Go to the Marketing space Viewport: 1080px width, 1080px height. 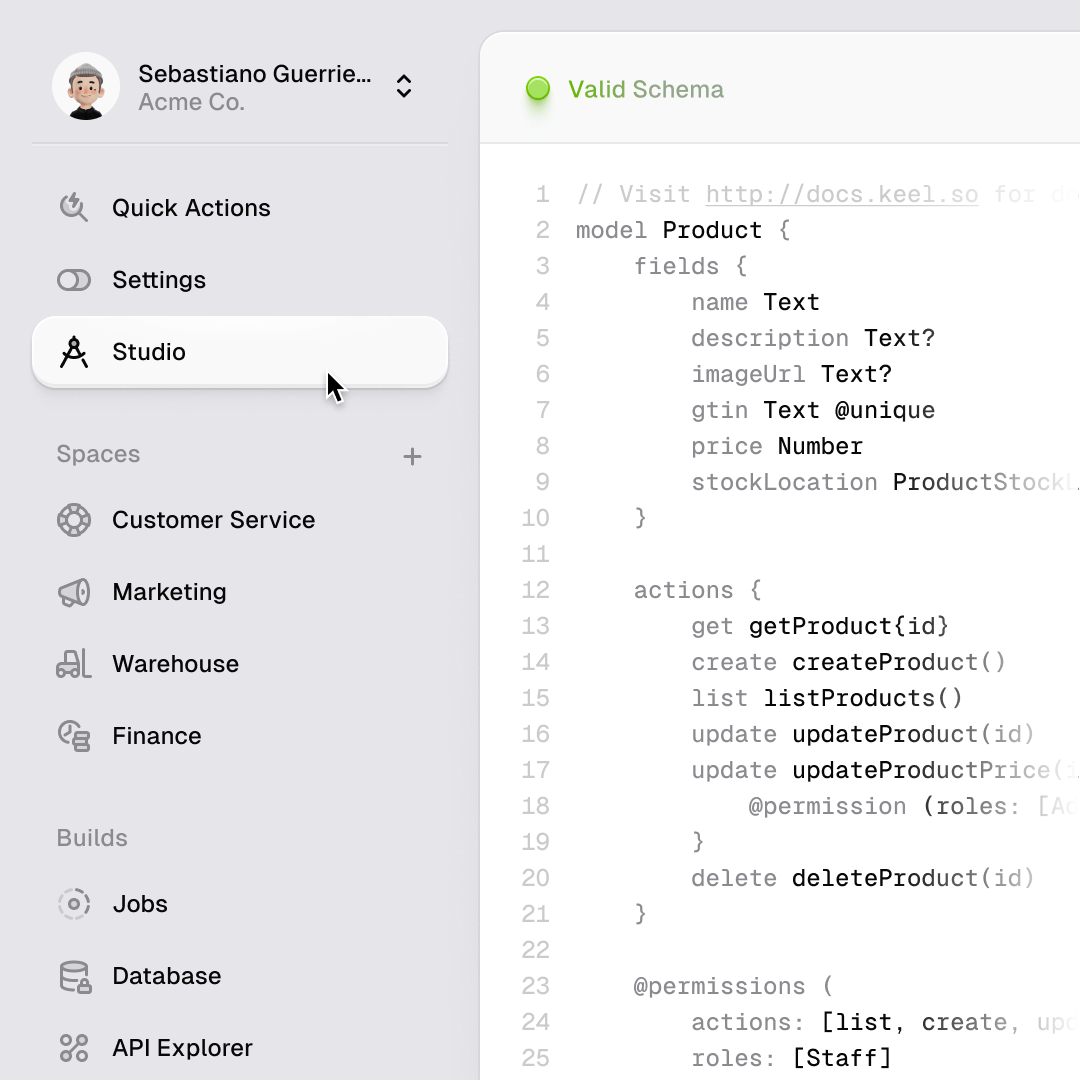pyautogui.click(x=169, y=592)
